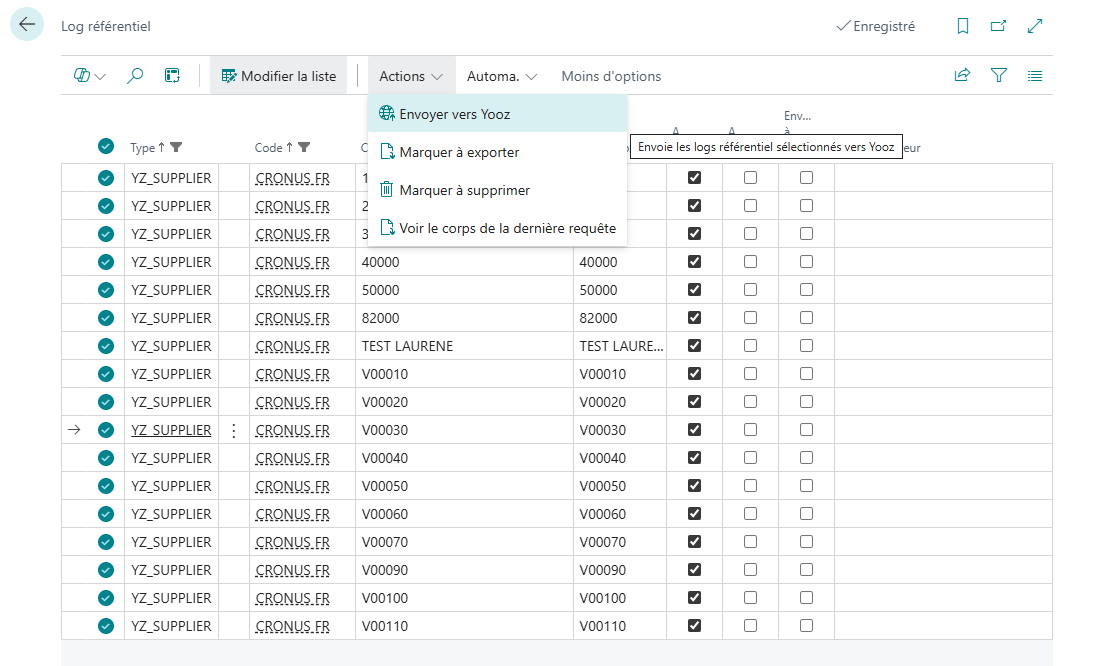
Task: Toggle first checked checkbox in row 40000
Action: [x=695, y=262]
